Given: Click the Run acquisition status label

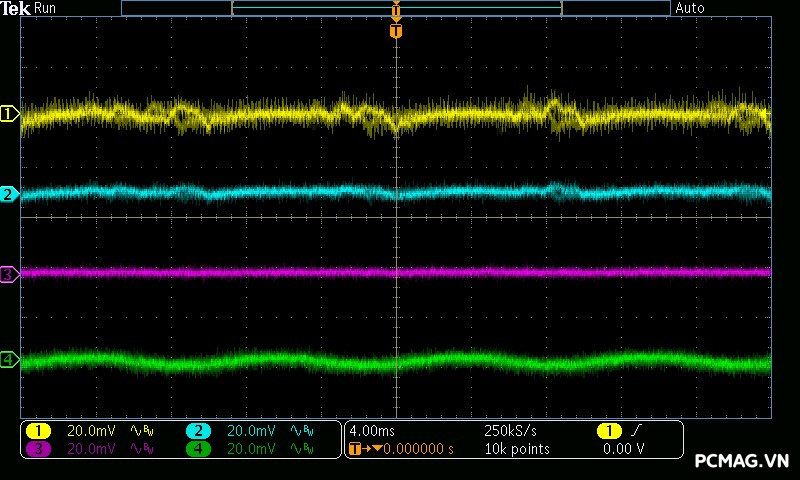Looking at the screenshot, I should 46,8.
